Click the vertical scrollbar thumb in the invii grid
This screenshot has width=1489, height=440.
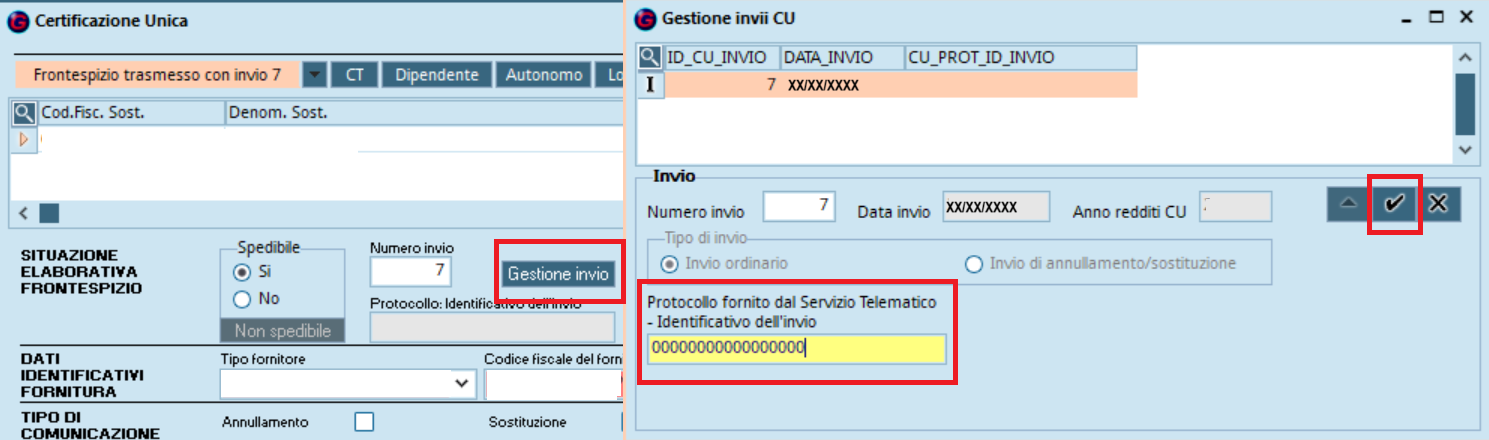[x=1465, y=104]
